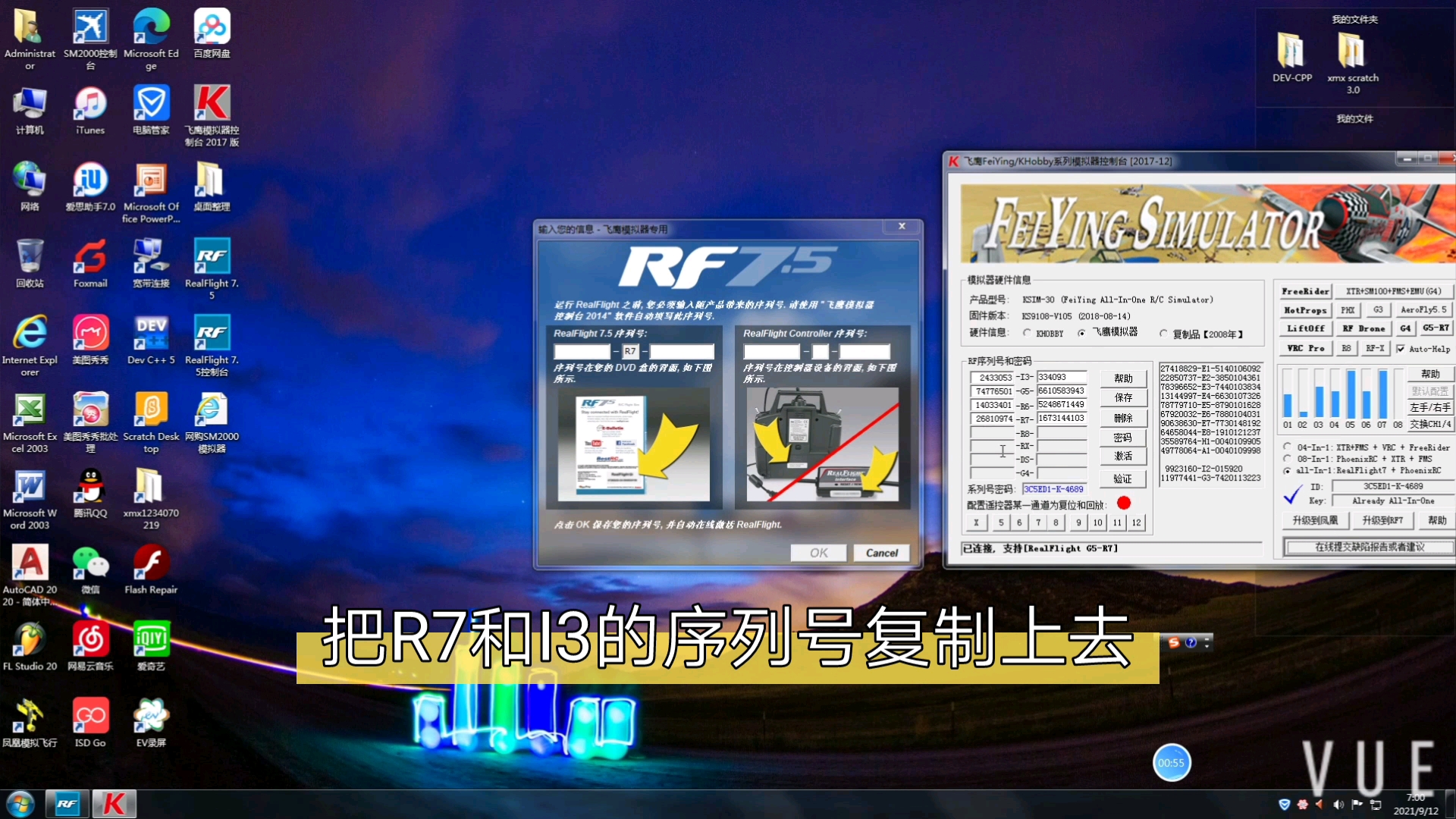
Task: Select 复制品2008年 radio button option
Action: (1163, 333)
